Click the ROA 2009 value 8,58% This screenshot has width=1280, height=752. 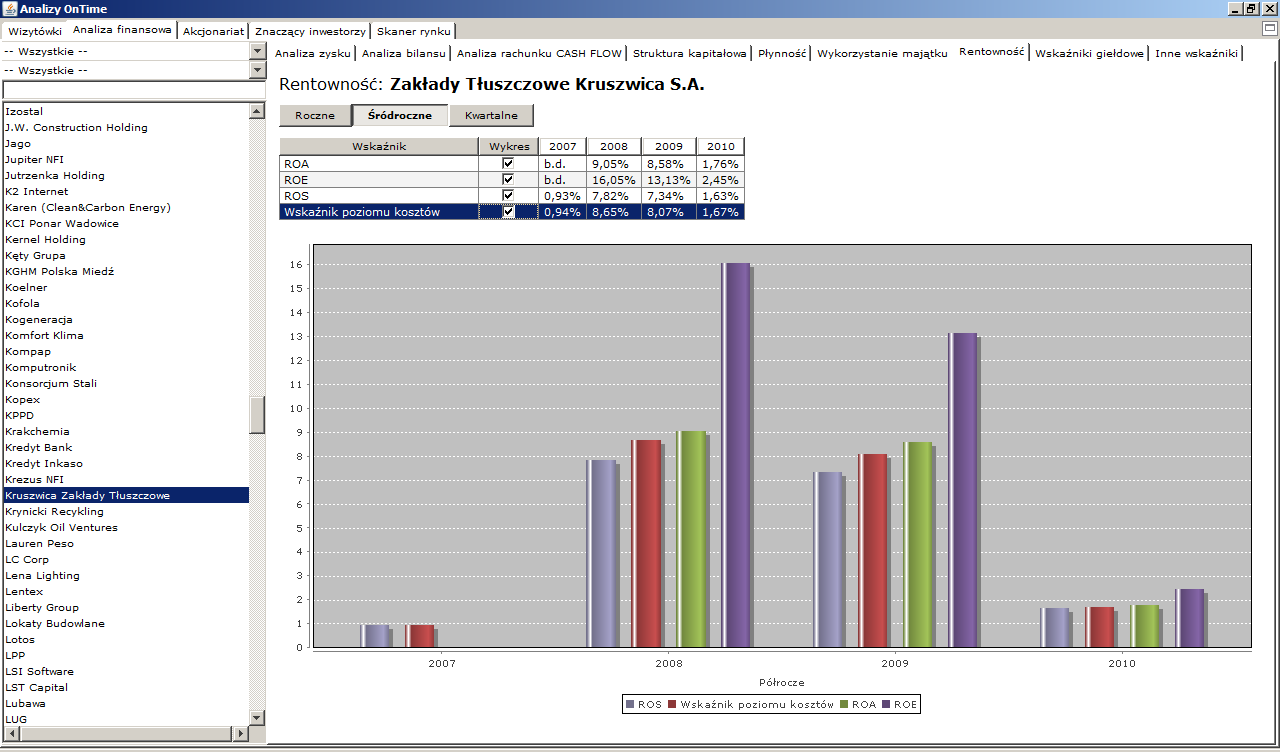[669, 163]
